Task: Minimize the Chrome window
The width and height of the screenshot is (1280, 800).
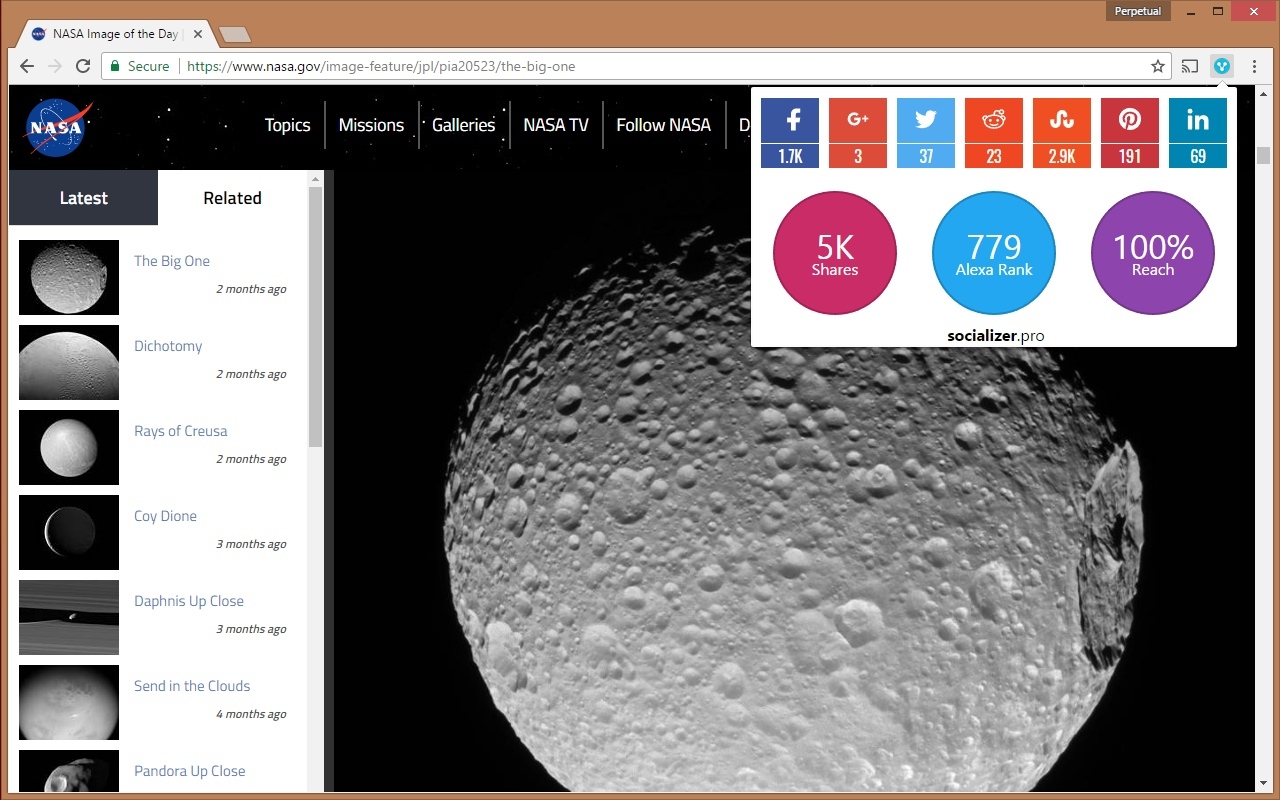Action: [1191, 11]
